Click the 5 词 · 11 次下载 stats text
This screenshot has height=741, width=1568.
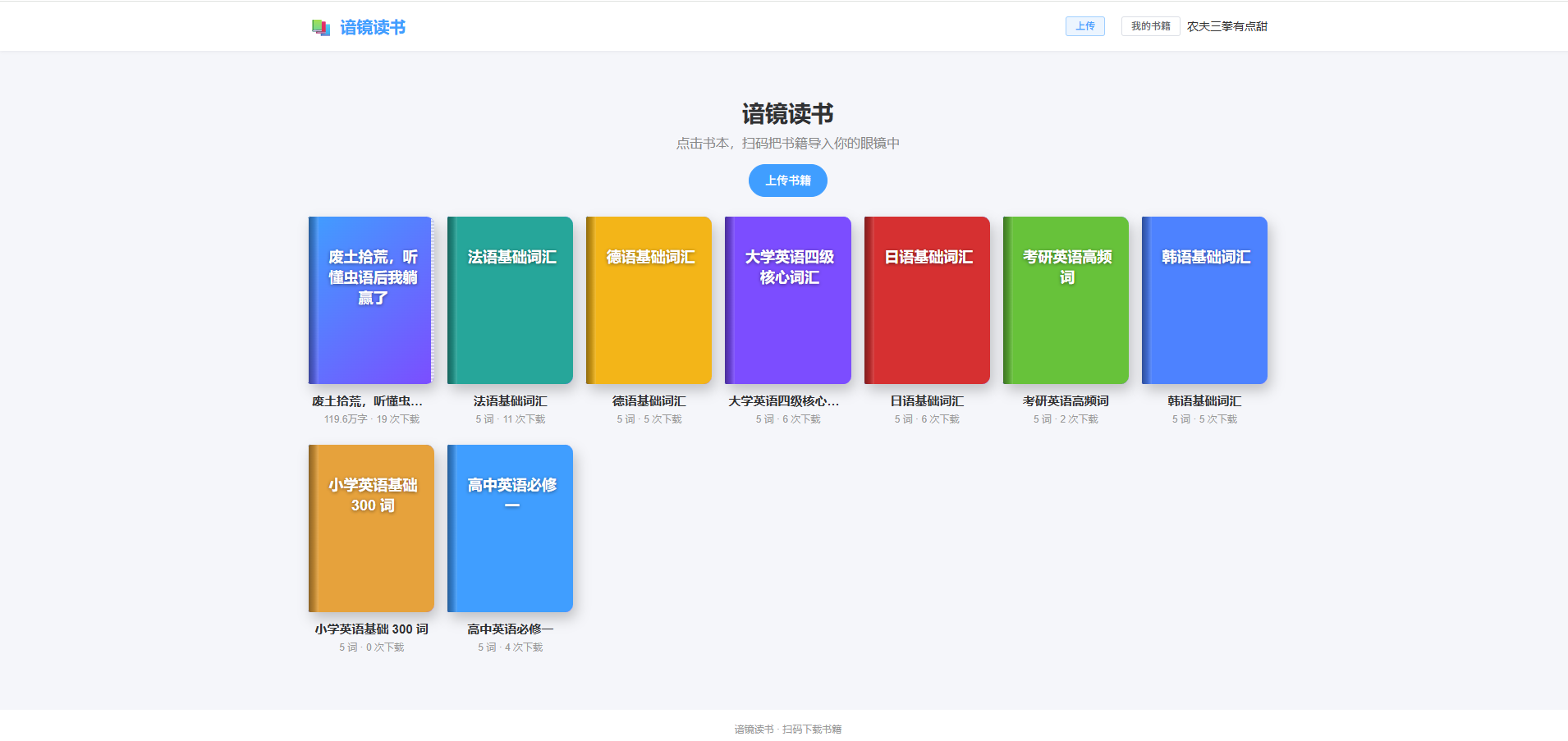[510, 419]
